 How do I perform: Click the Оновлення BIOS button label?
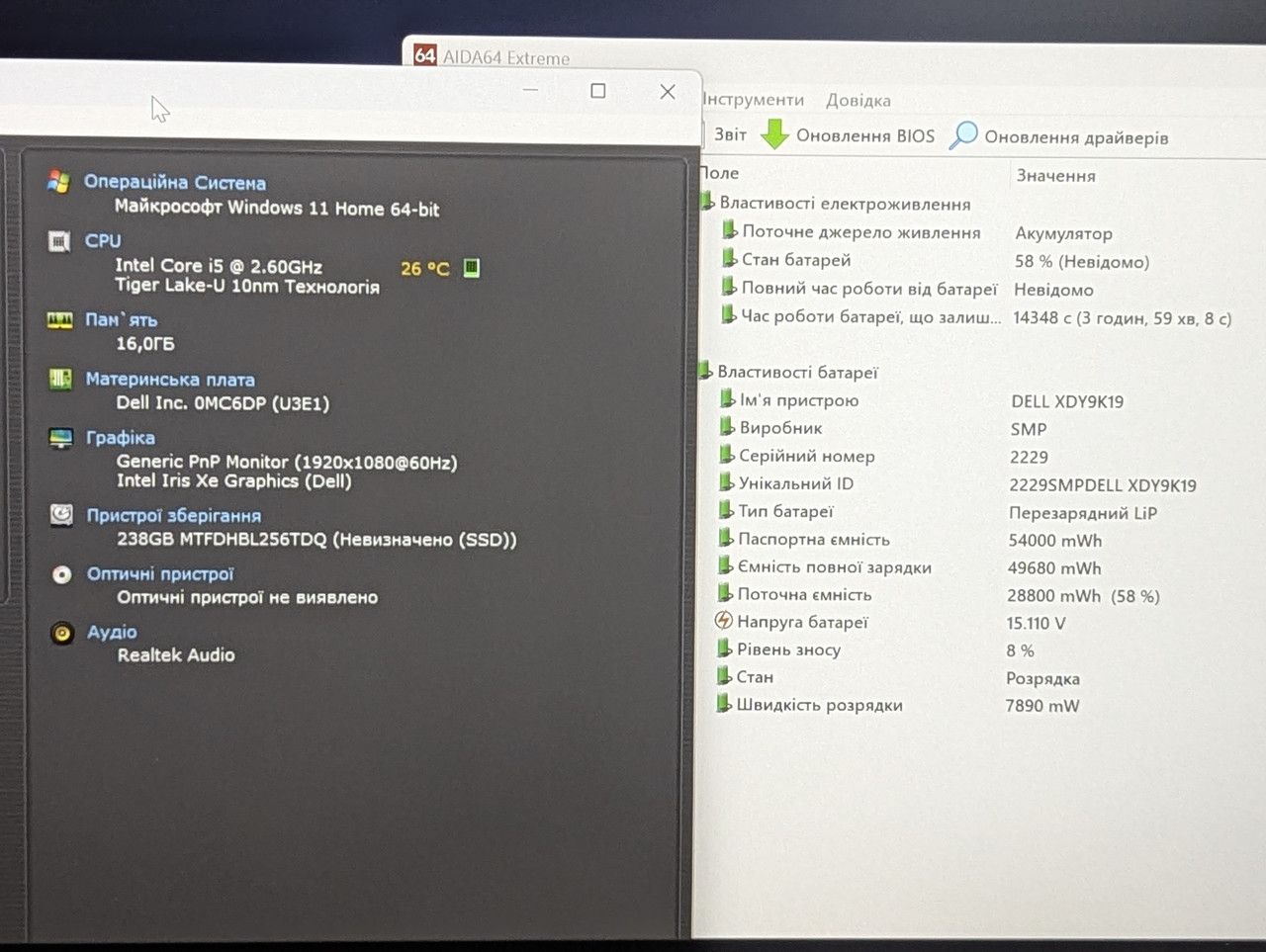(865, 135)
